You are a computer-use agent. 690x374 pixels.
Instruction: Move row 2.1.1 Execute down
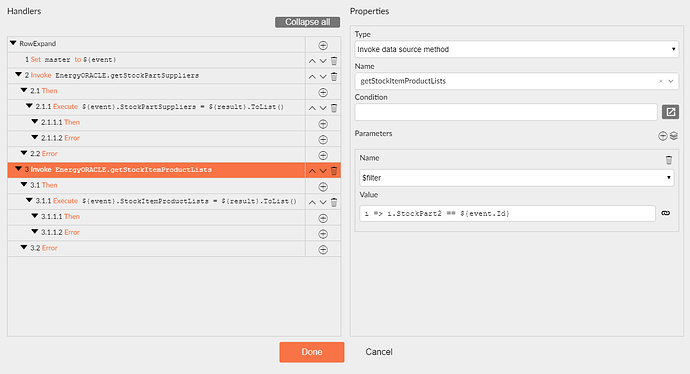[x=323, y=108]
